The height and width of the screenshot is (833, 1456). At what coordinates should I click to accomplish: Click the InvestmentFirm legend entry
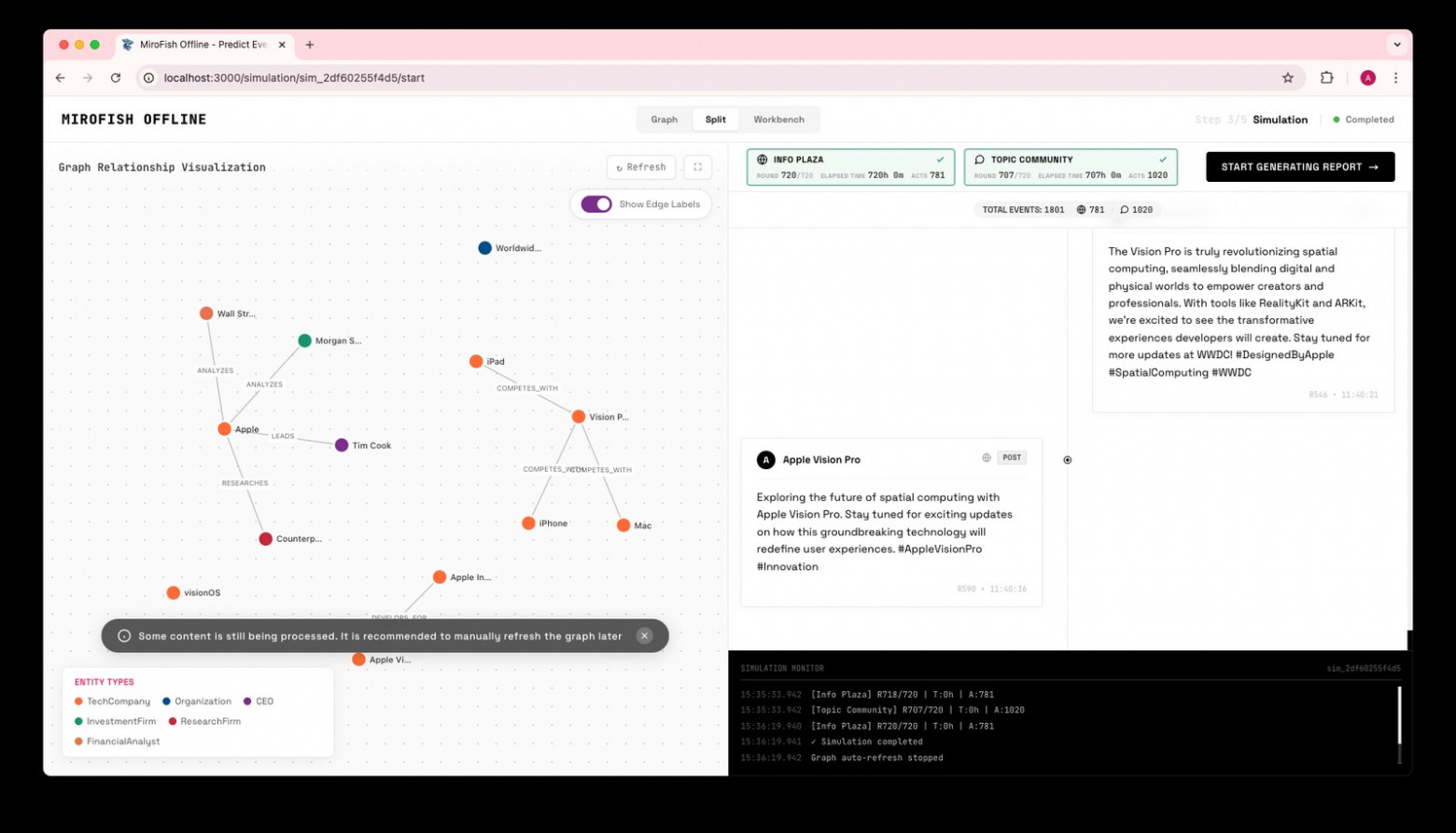pyautogui.click(x=116, y=722)
